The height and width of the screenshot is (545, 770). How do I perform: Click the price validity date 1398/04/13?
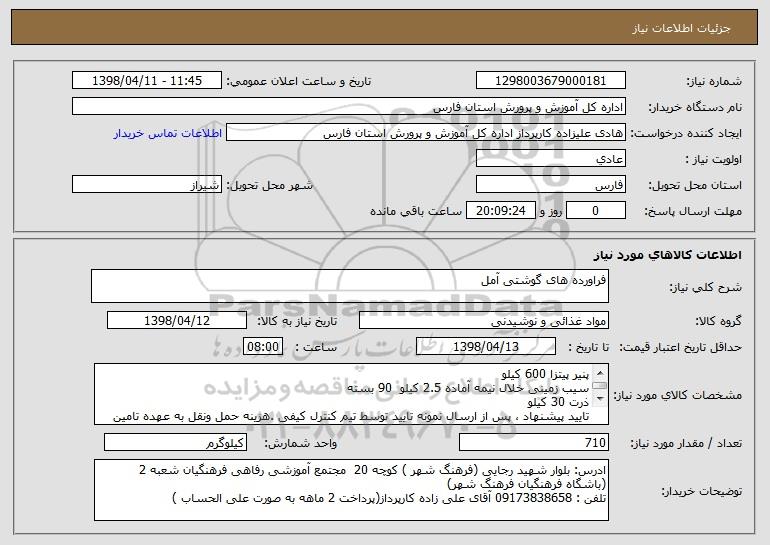486,347
